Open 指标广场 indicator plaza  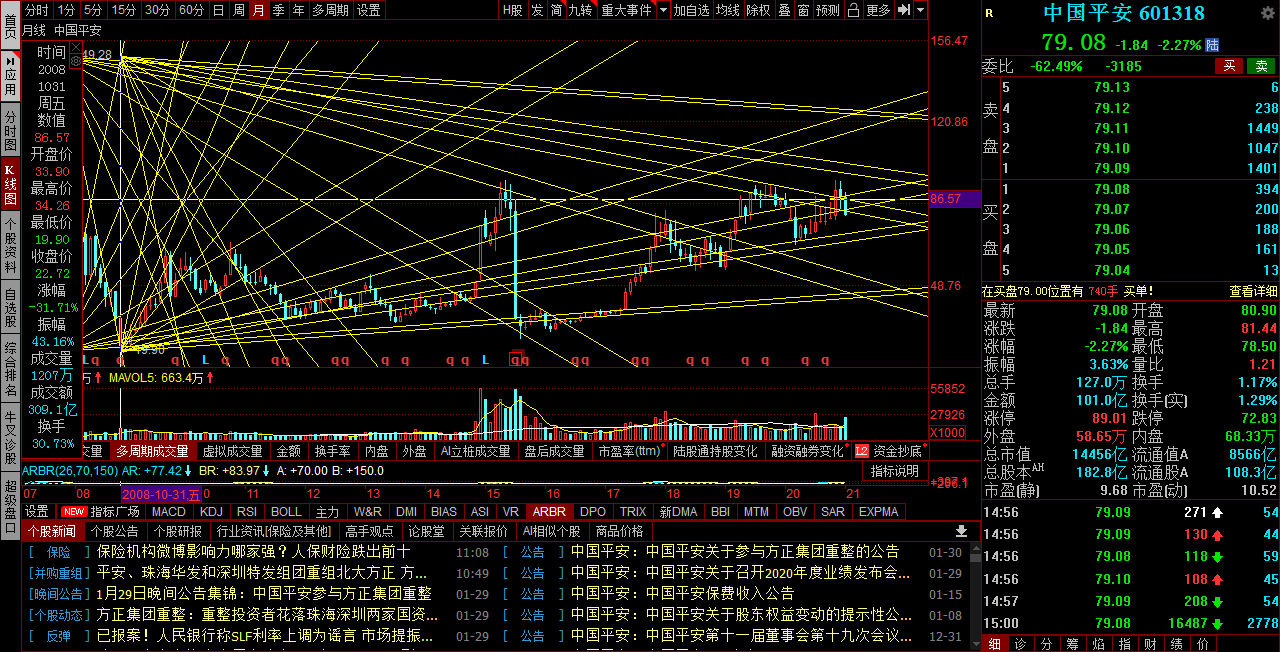115,511
